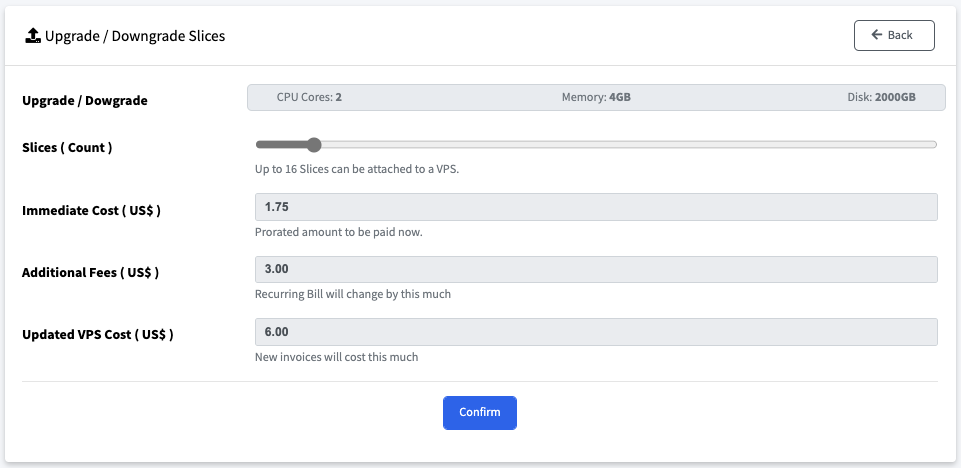Click the left arrow icon in Back button

pos(877,35)
